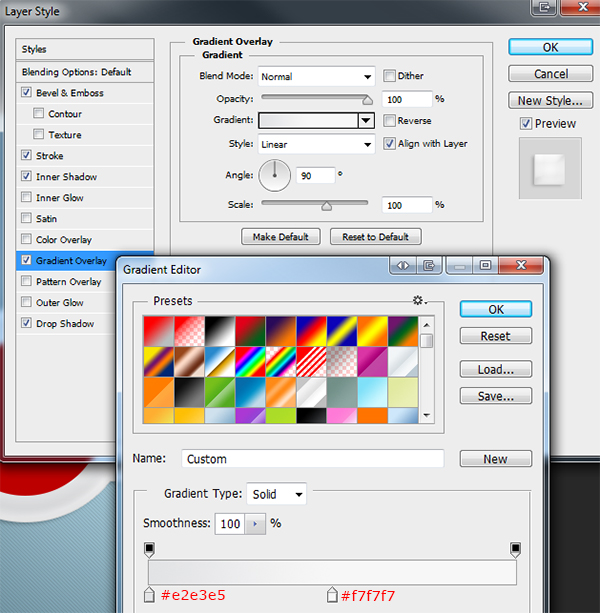Click the Smoothness value field
The height and width of the screenshot is (613, 600).
[x=230, y=524]
